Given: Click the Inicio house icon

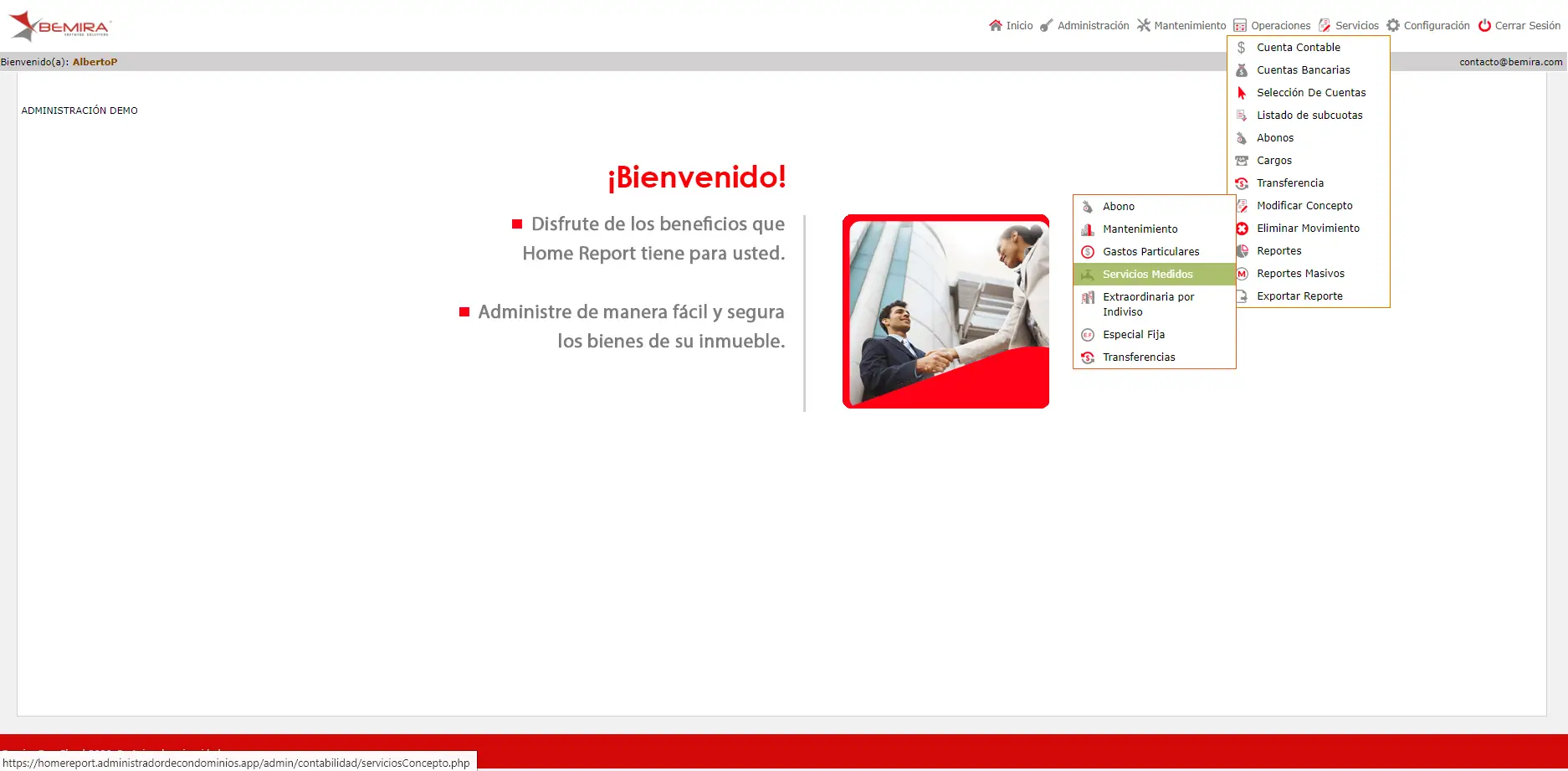Looking at the screenshot, I should pos(996,25).
